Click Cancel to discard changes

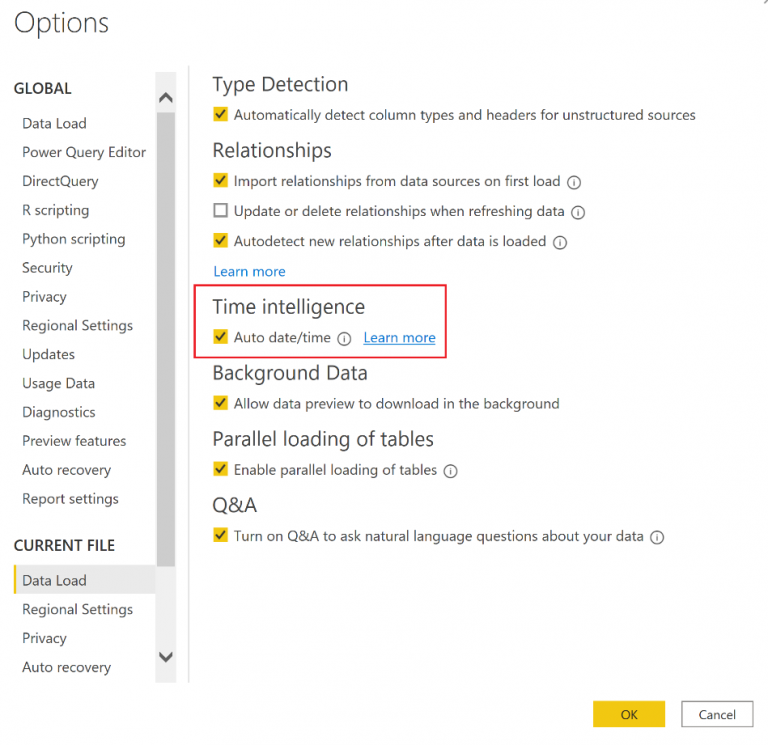[x=717, y=714]
